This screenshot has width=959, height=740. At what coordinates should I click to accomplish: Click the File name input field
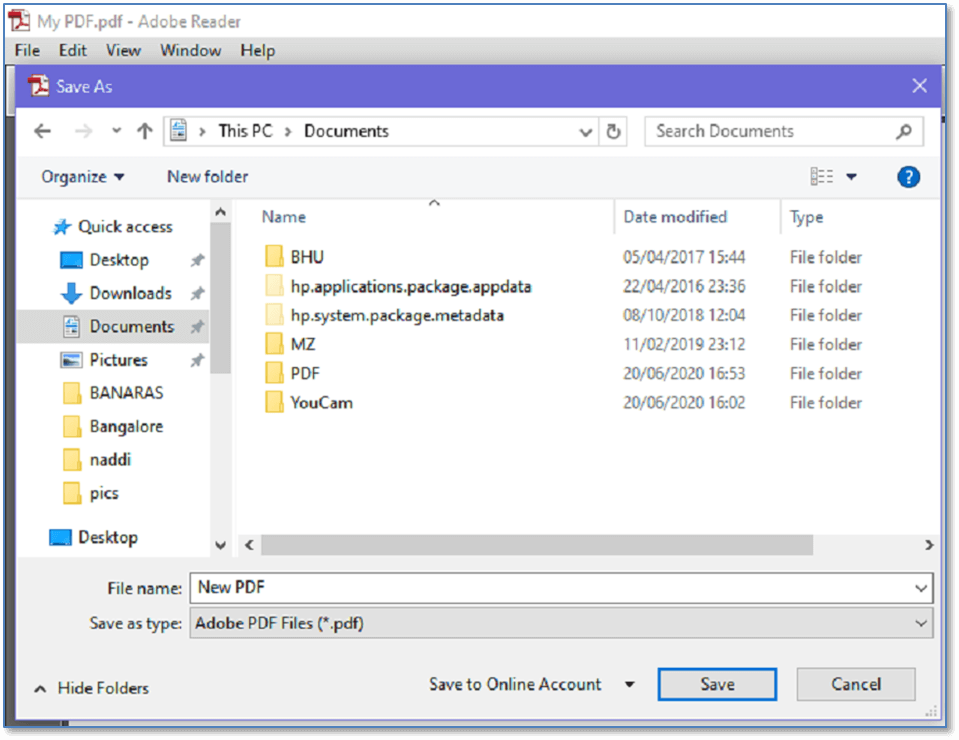[x=550, y=588]
